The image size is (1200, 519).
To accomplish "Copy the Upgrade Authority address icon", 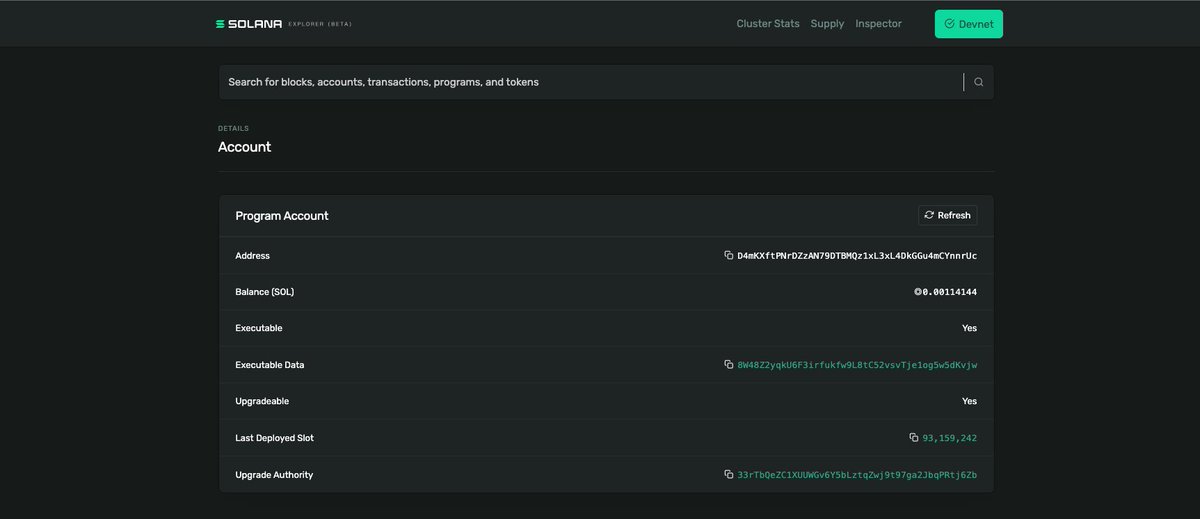I will [x=729, y=474].
